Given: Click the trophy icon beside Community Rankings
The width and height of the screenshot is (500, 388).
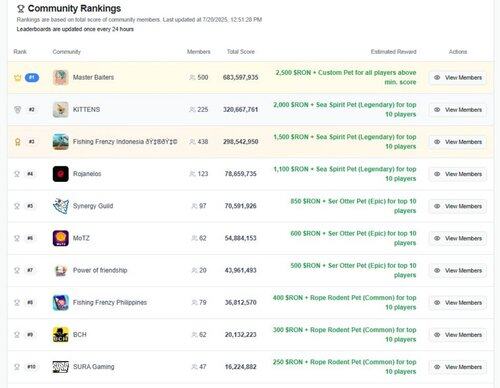Looking at the screenshot, I should (x=21, y=9).
